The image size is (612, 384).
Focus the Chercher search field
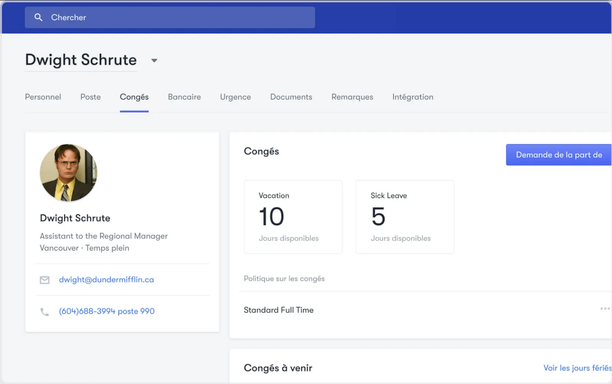coord(170,17)
